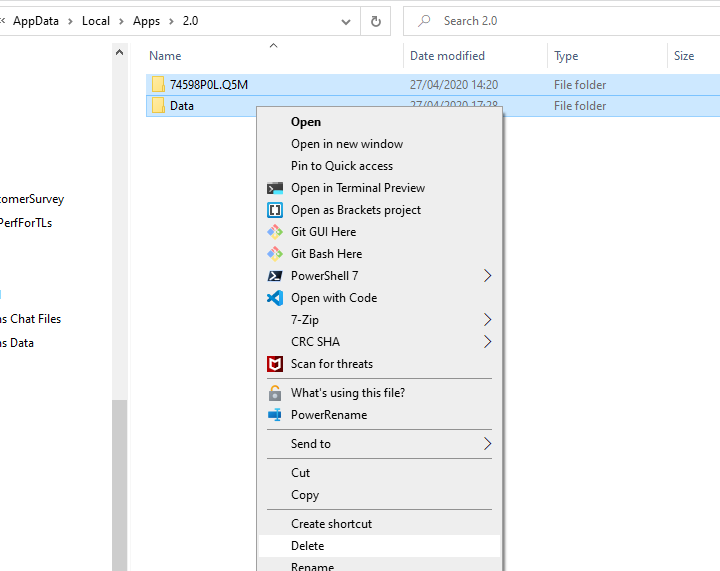720x571 pixels.
Task: Open PerfForTLs in the navigation pane
Action: (26, 223)
